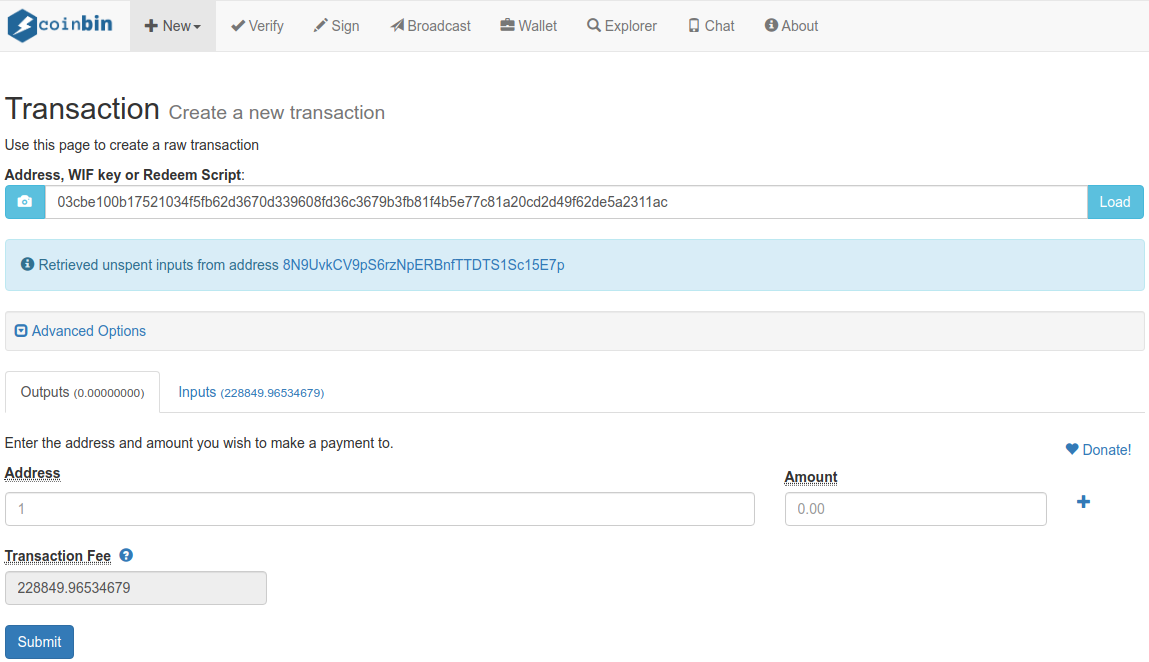This screenshot has width=1149, height=662.
Task: Add another output with plus icon
Action: click(x=1083, y=501)
